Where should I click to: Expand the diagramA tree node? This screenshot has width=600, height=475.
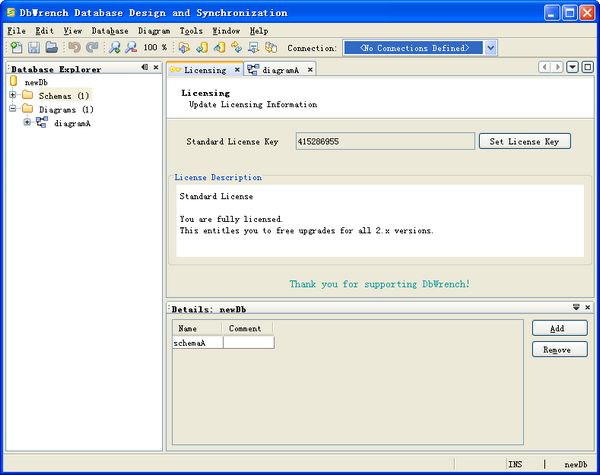click(x=27, y=122)
